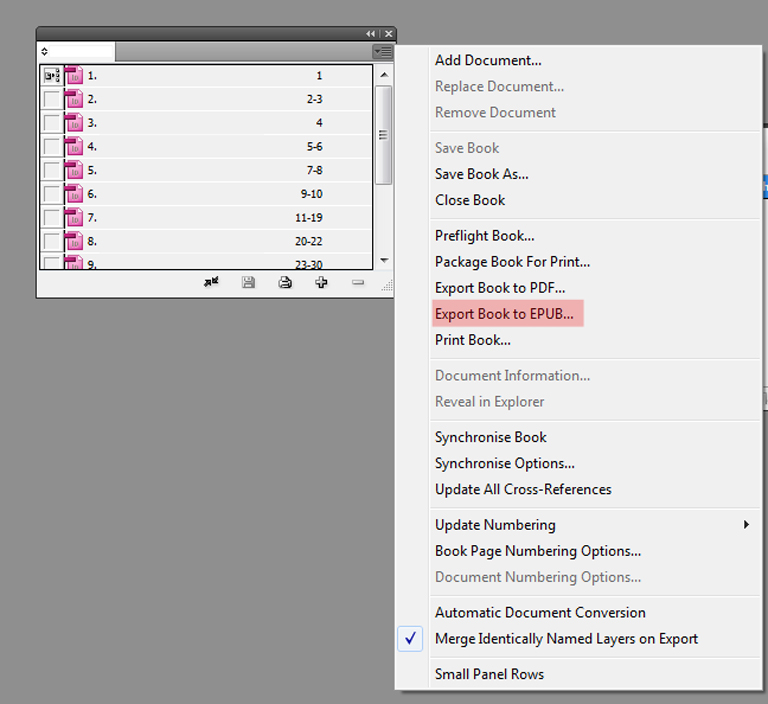Select Print Book... menu entry
This screenshot has height=704, width=768.
point(473,340)
